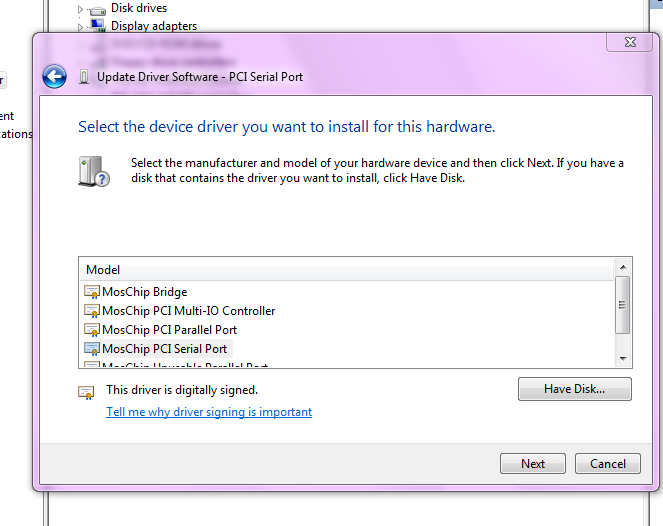The width and height of the screenshot is (663, 526).
Task: Select MosChip Bridge model
Action: (x=145, y=292)
